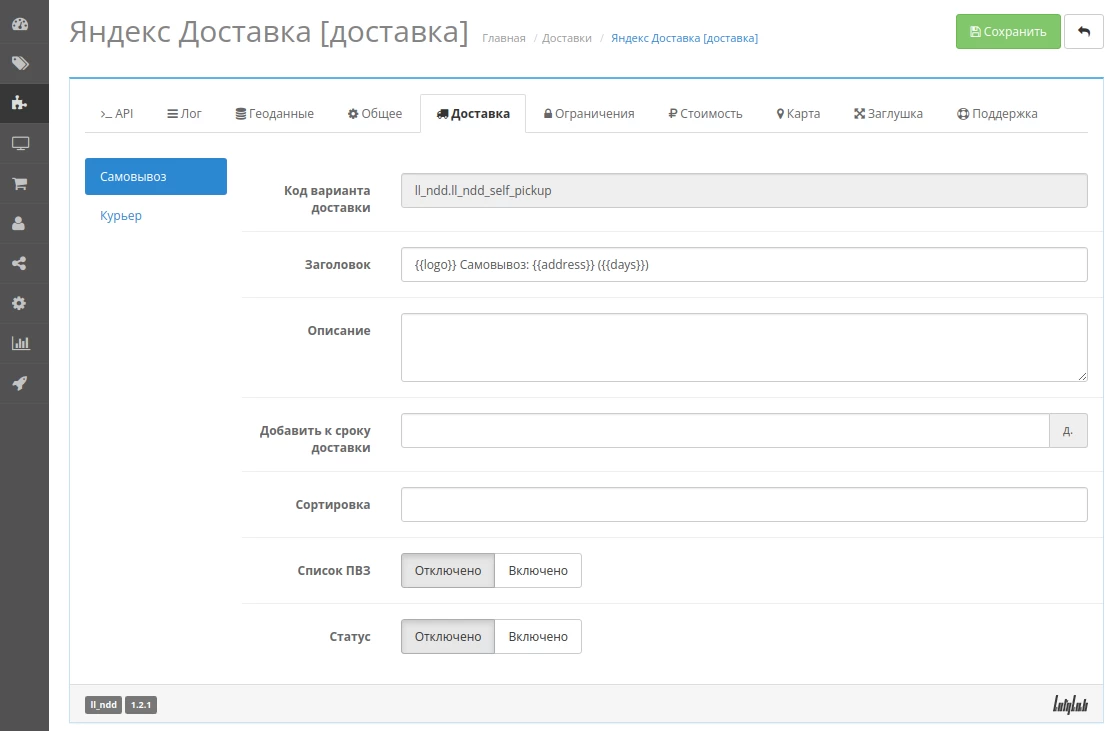The width and height of the screenshot is (1111, 731).
Task: Open the rocket icon in sidebar
Action: click(20, 383)
